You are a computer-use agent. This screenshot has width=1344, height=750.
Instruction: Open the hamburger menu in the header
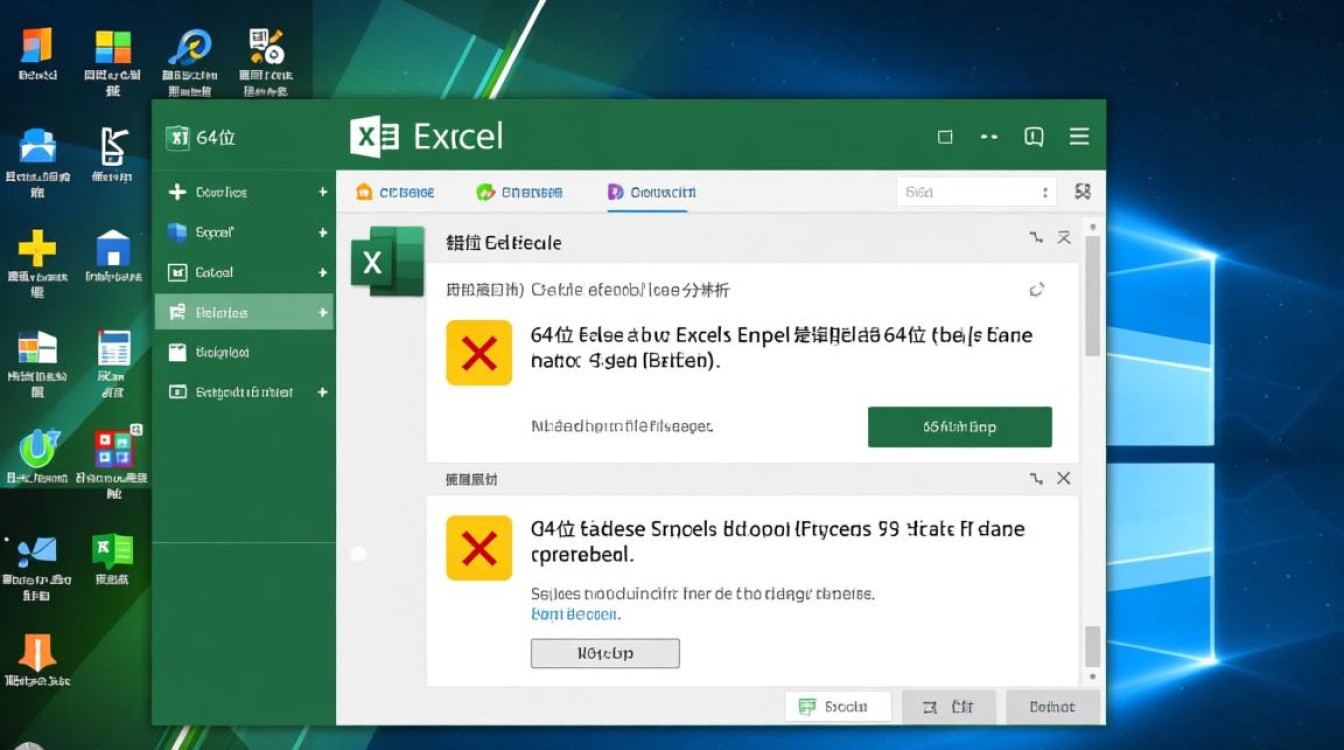pos(1079,137)
